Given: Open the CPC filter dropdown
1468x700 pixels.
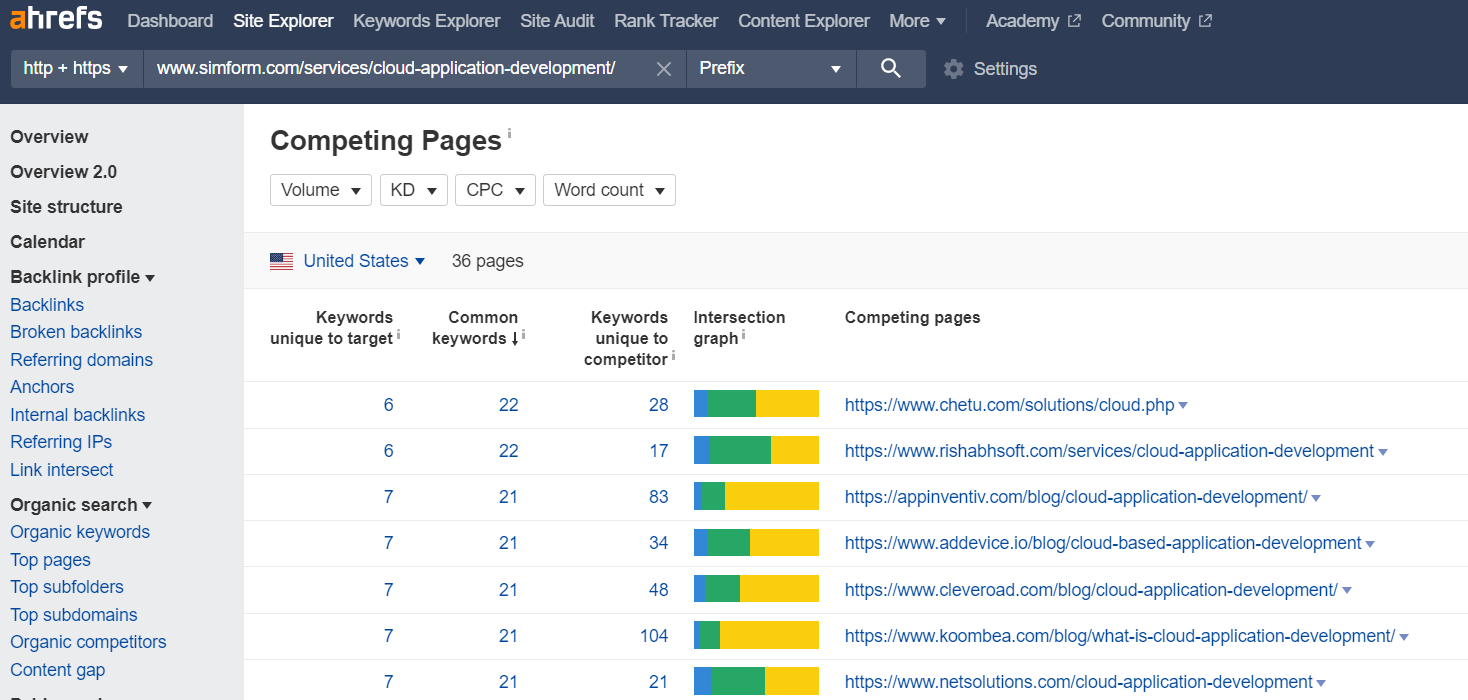Looking at the screenshot, I should 495,190.
